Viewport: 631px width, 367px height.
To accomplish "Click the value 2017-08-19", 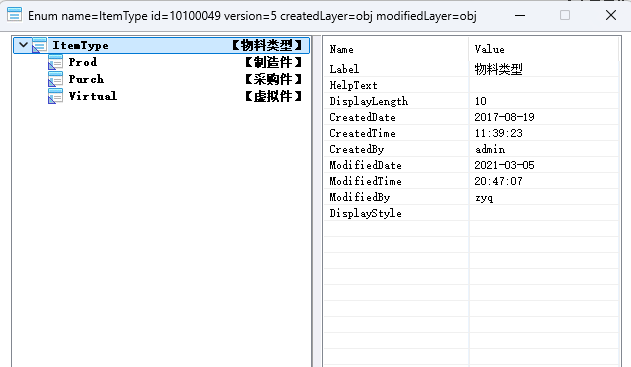I will pos(504,117).
